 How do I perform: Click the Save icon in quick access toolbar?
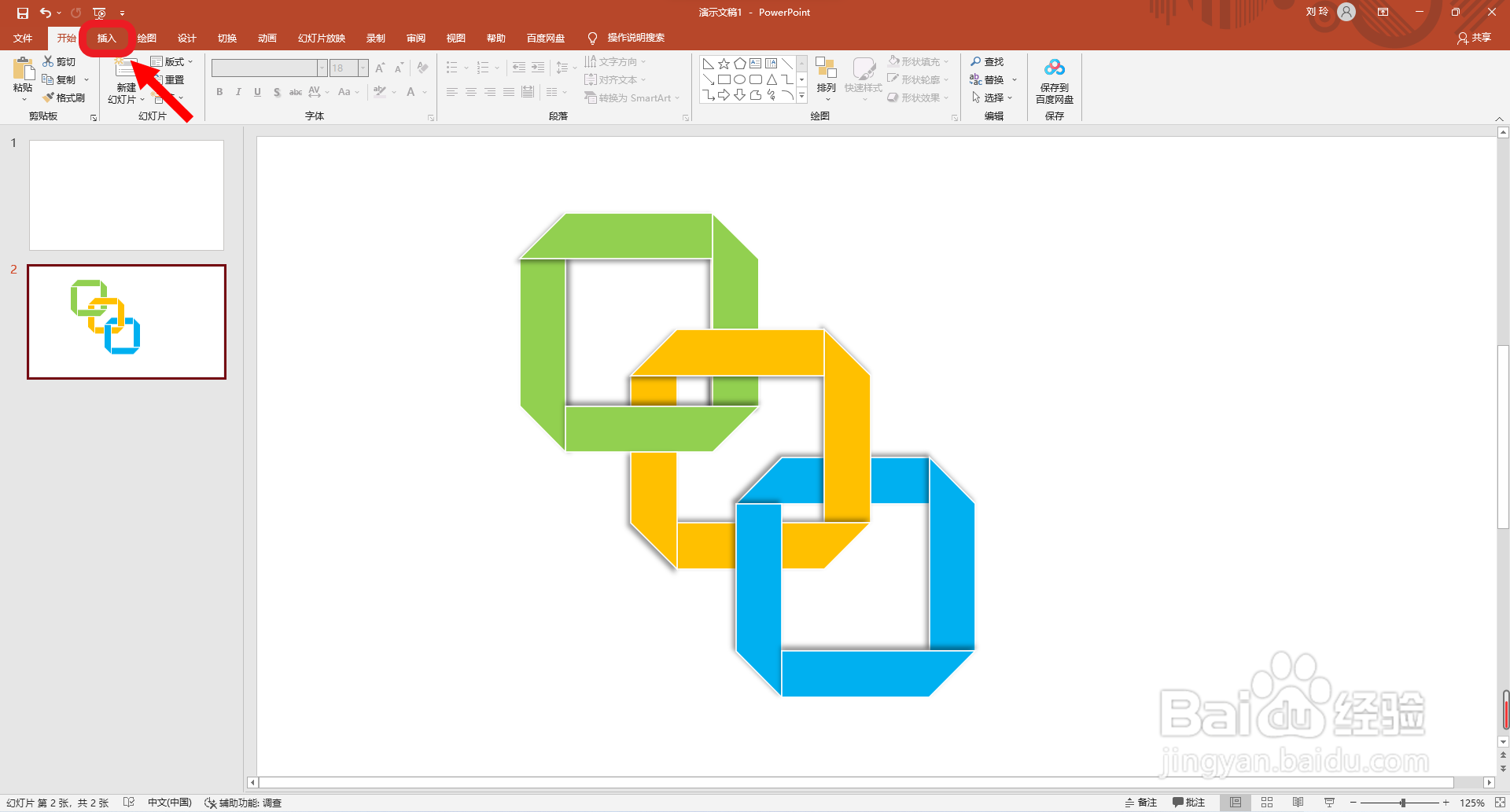[23, 13]
